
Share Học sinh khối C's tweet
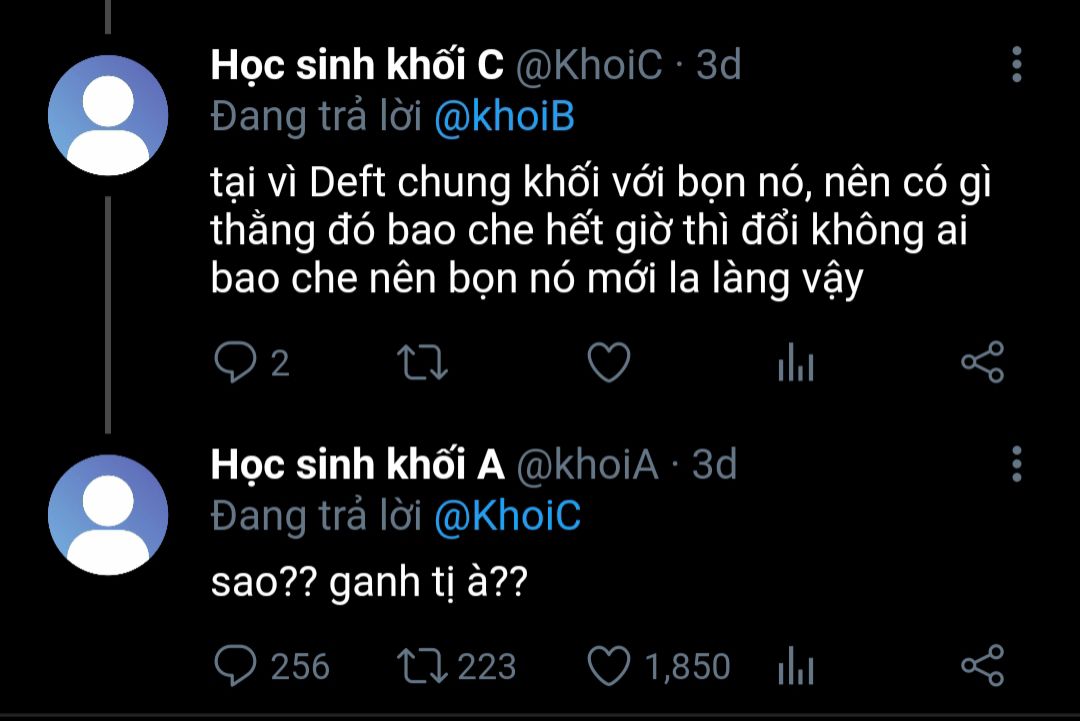pyautogui.click(x=982, y=362)
